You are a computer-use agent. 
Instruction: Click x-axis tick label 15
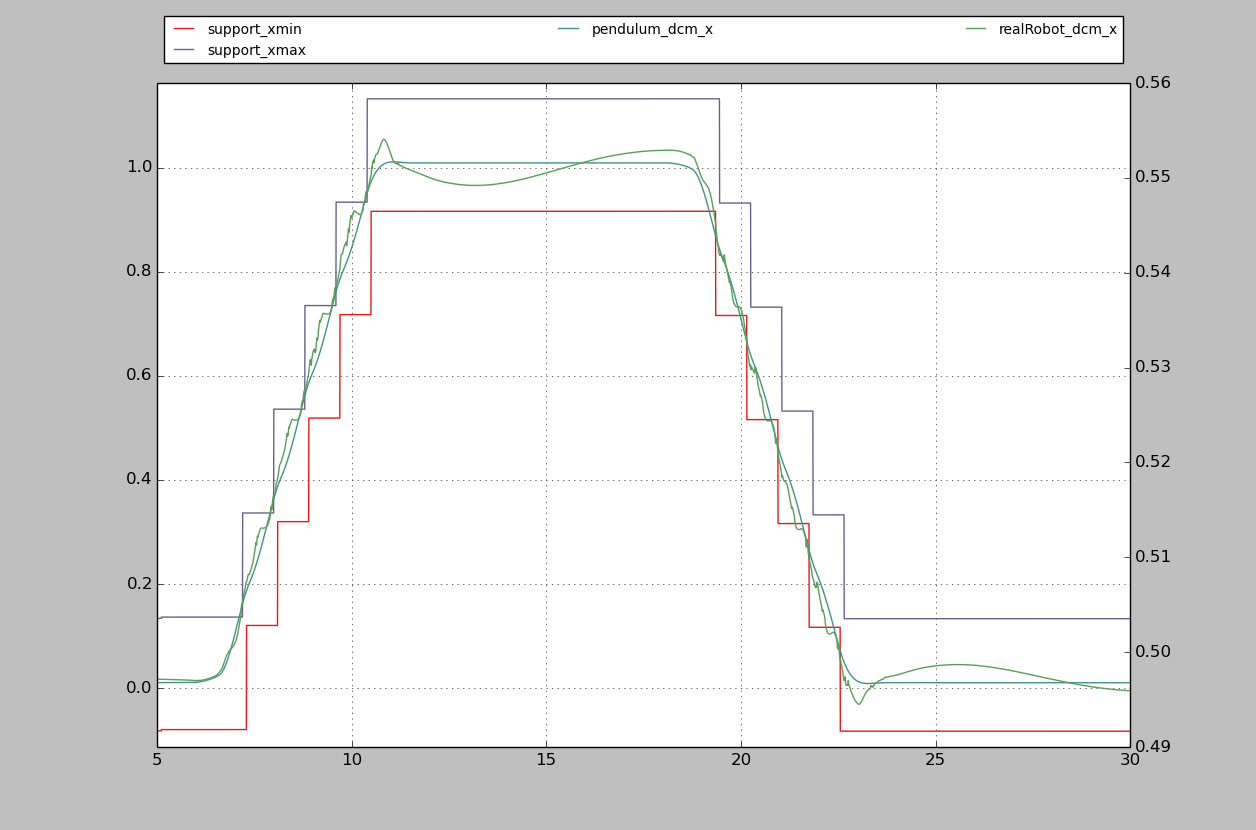tap(546, 760)
